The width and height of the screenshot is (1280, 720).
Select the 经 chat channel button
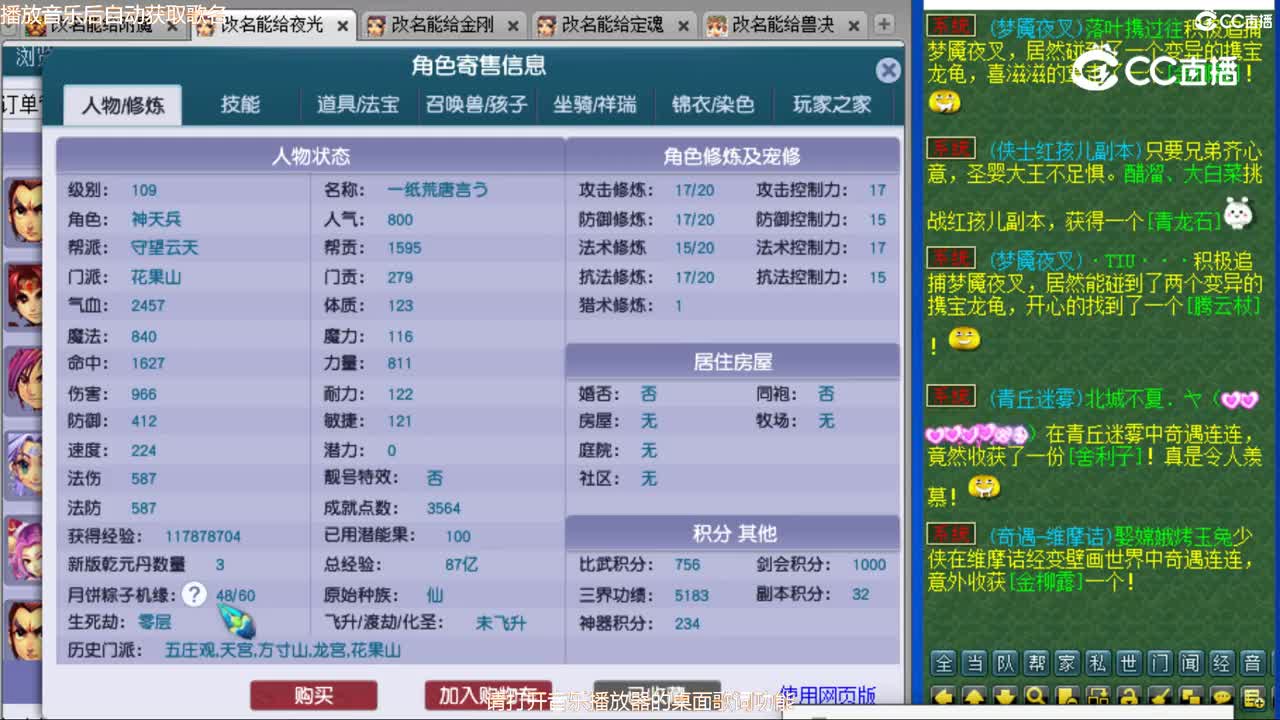coord(1222,664)
